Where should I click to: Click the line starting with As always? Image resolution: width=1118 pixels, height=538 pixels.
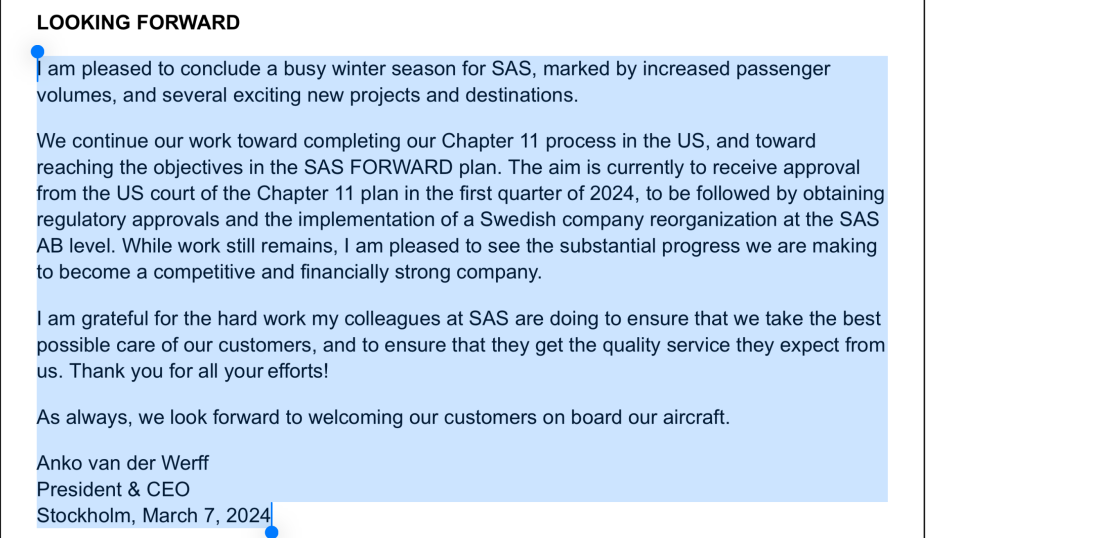point(383,417)
